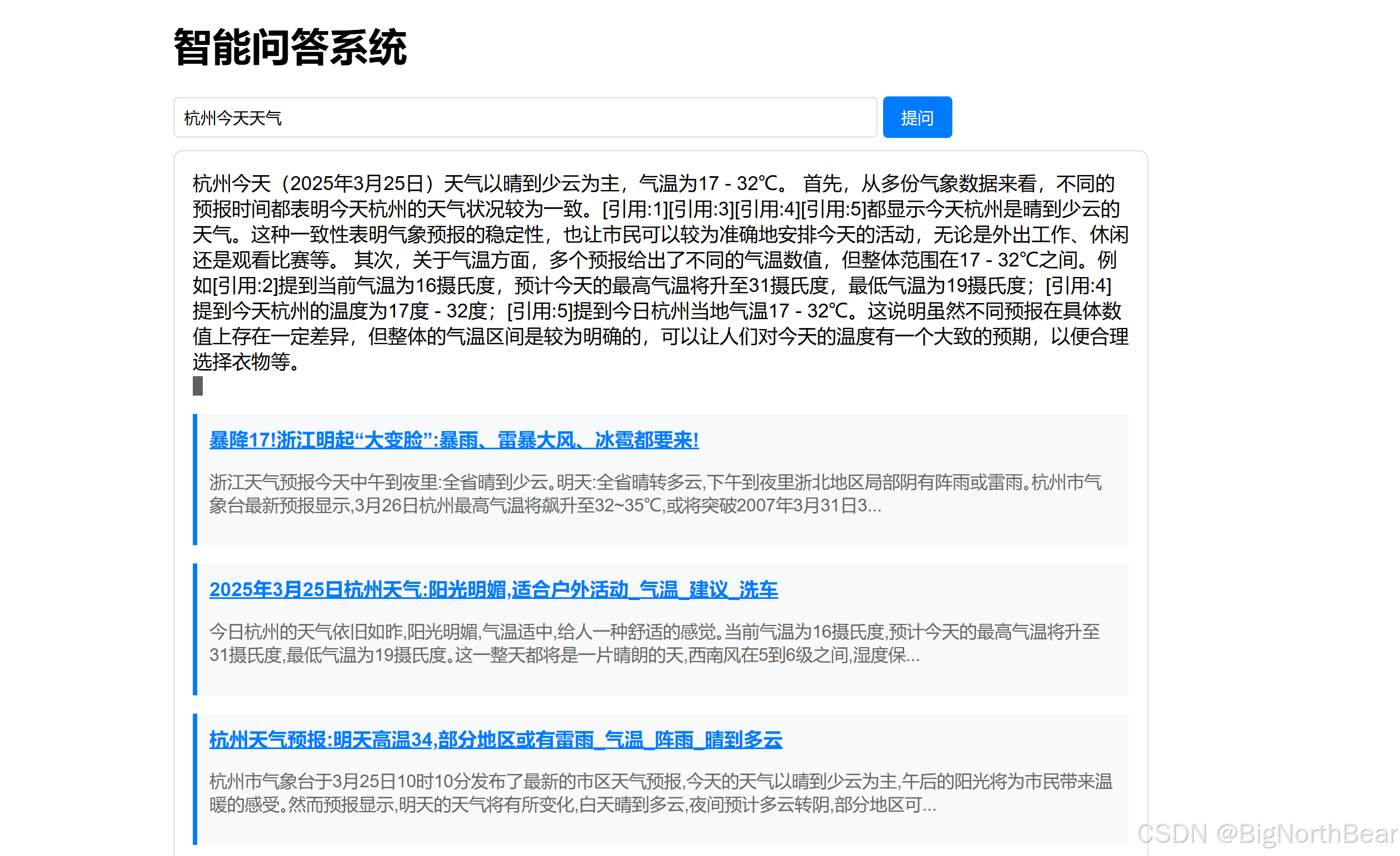The width and height of the screenshot is (1400, 856).
Task: Open the 暴降17!浙江明起“大变脸” article link
Action: [453, 440]
